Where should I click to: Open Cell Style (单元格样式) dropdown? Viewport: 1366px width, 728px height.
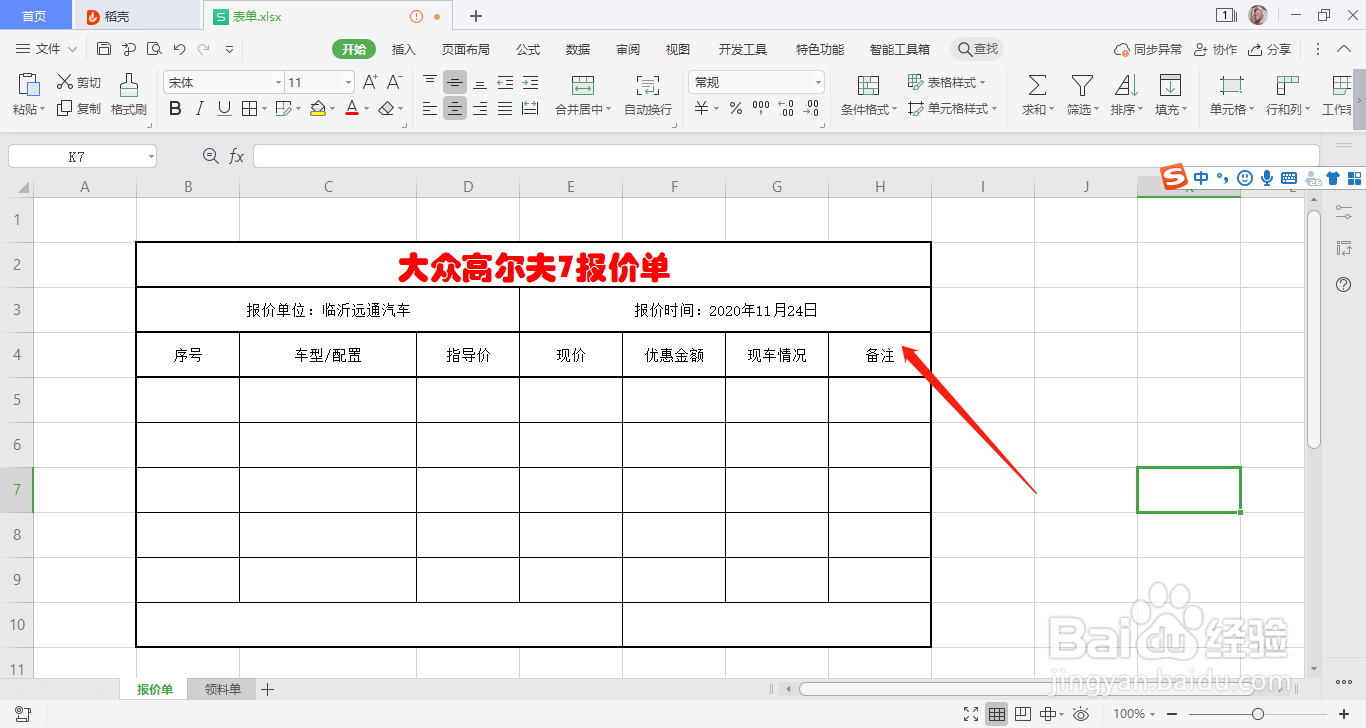pos(951,108)
